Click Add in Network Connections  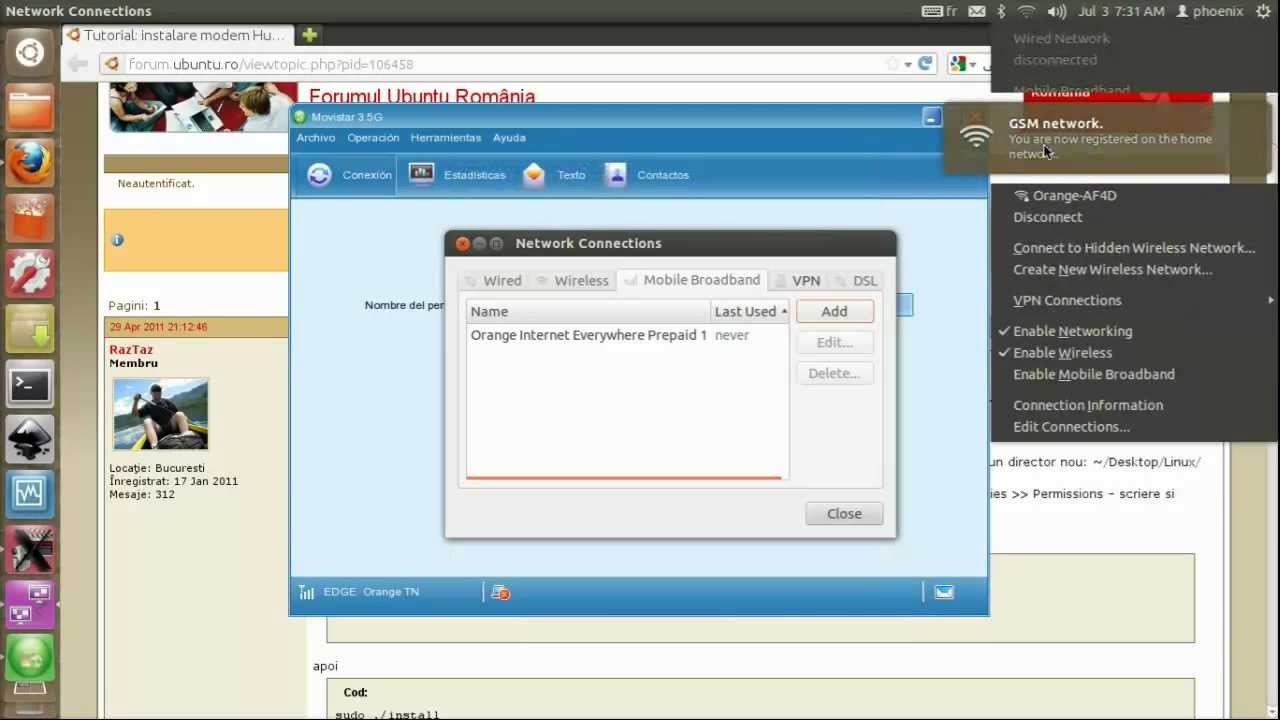[x=834, y=312]
